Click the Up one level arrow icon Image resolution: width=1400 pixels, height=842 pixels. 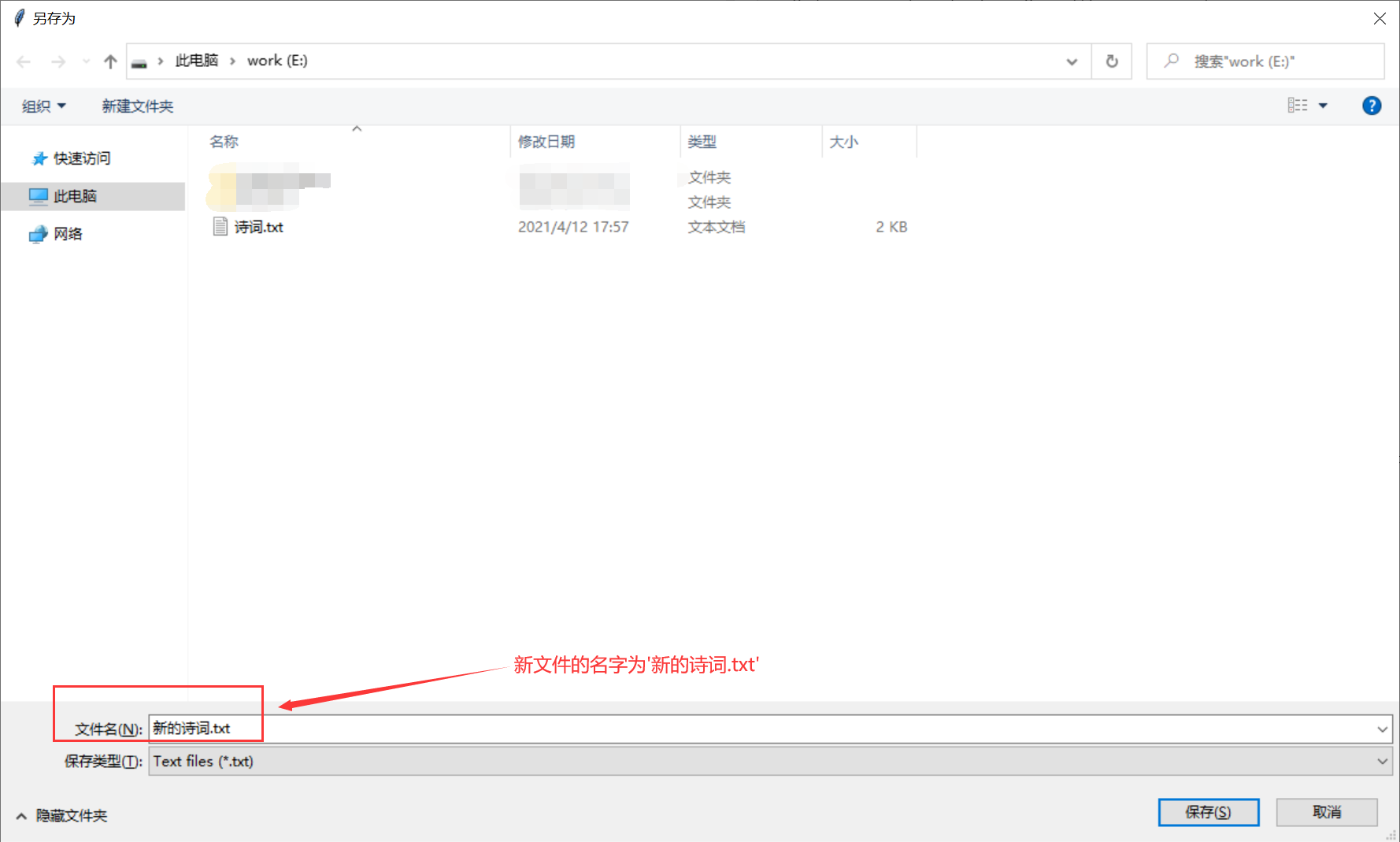click(x=110, y=61)
